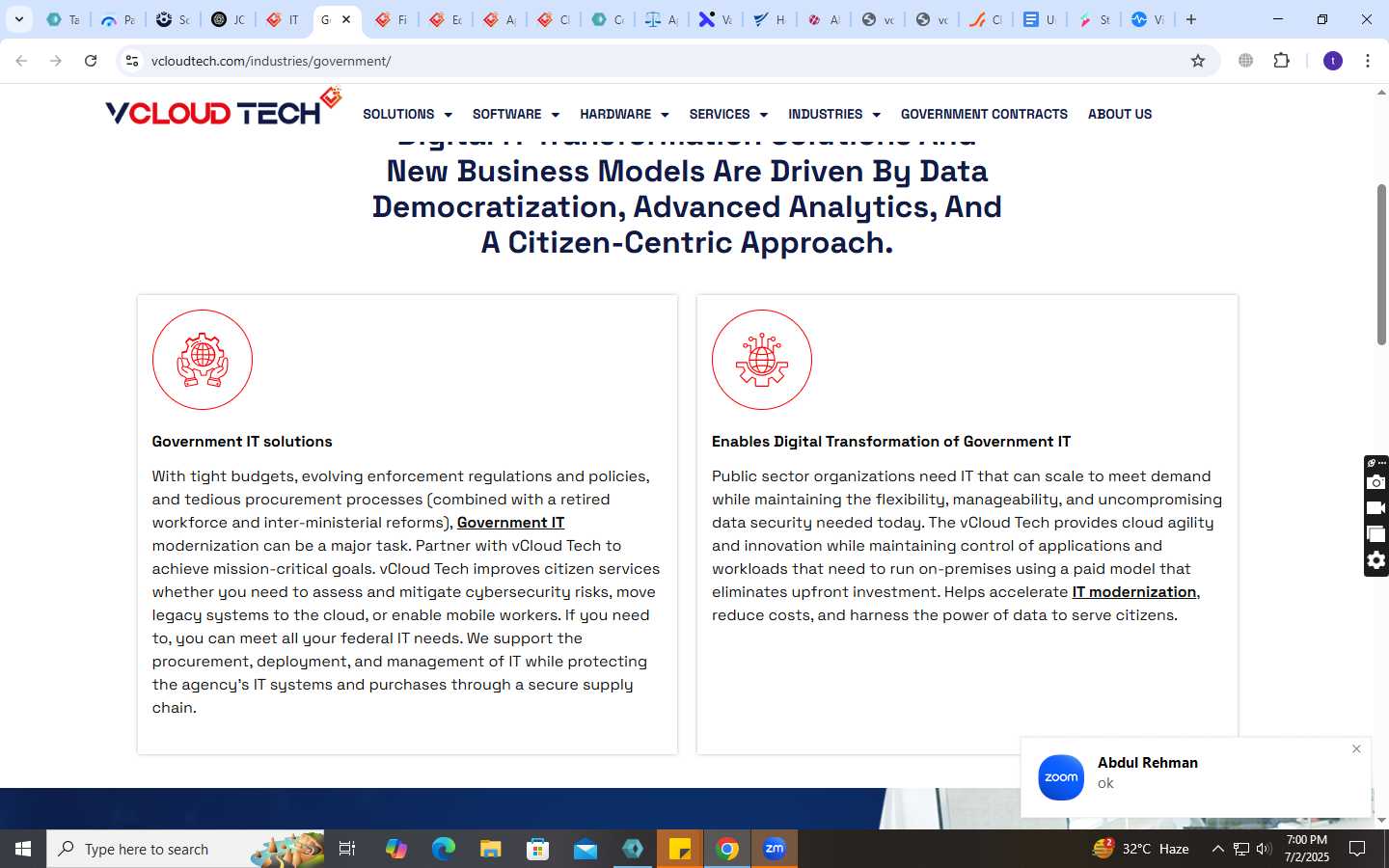This screenshot has height=868, width=1389.
Task: Click the video record icon in side toolbar
Action: click(x=1376, y=508)
